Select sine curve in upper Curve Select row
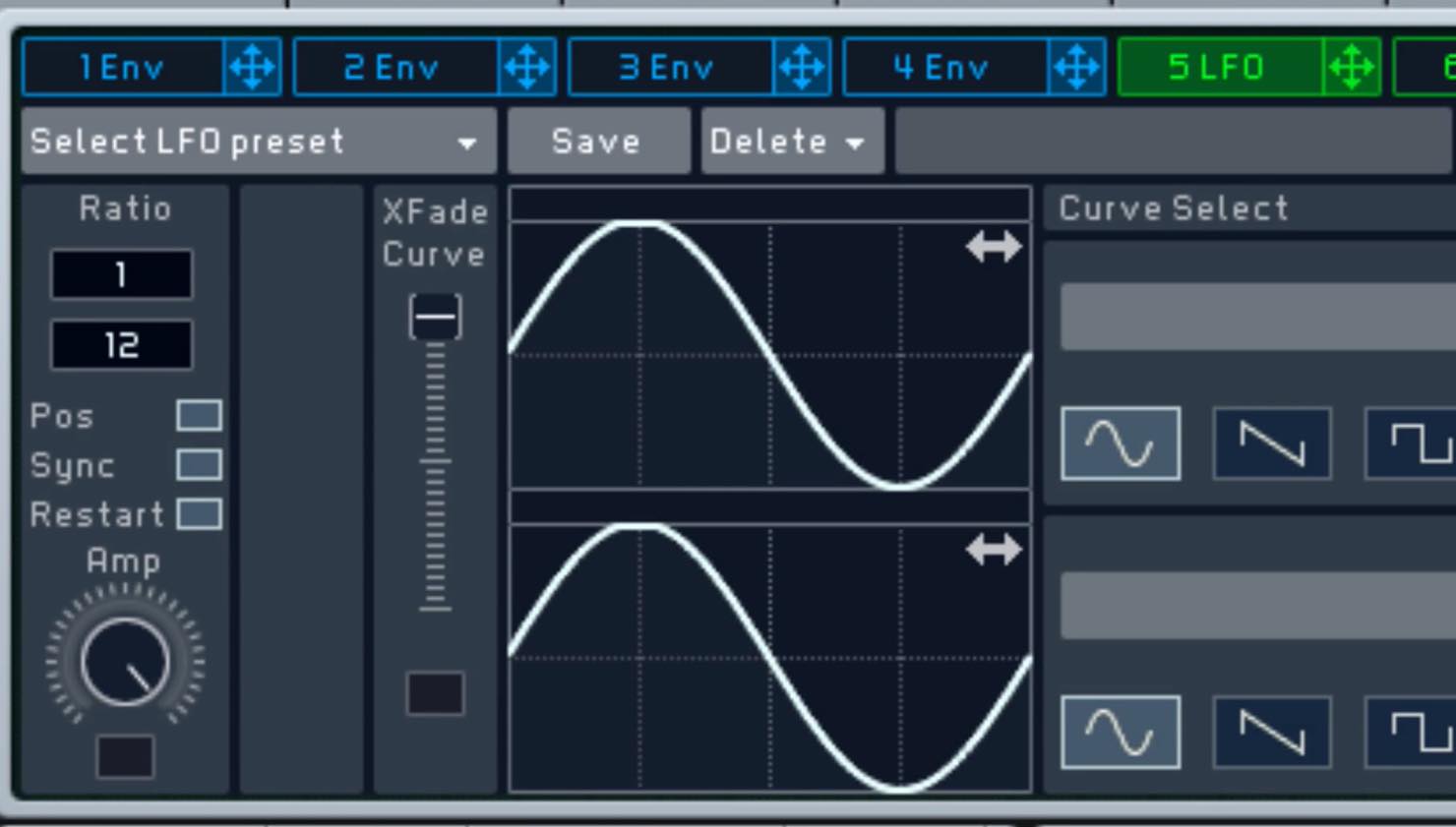 [x=1121, y=443]
